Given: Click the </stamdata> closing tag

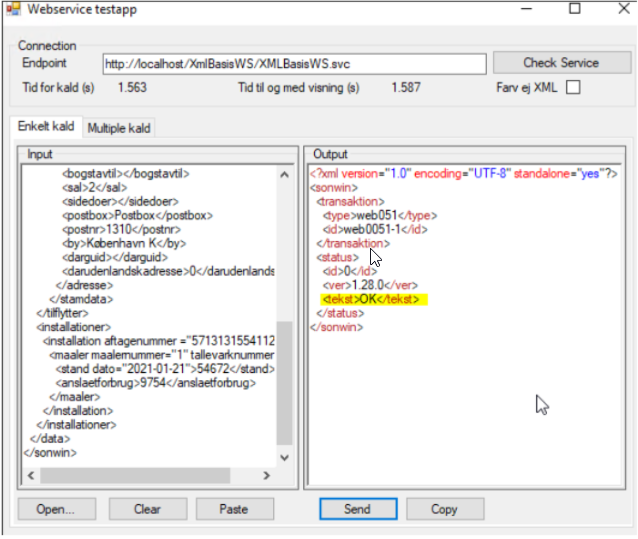Looking at the screenshot, I should 81,299.
